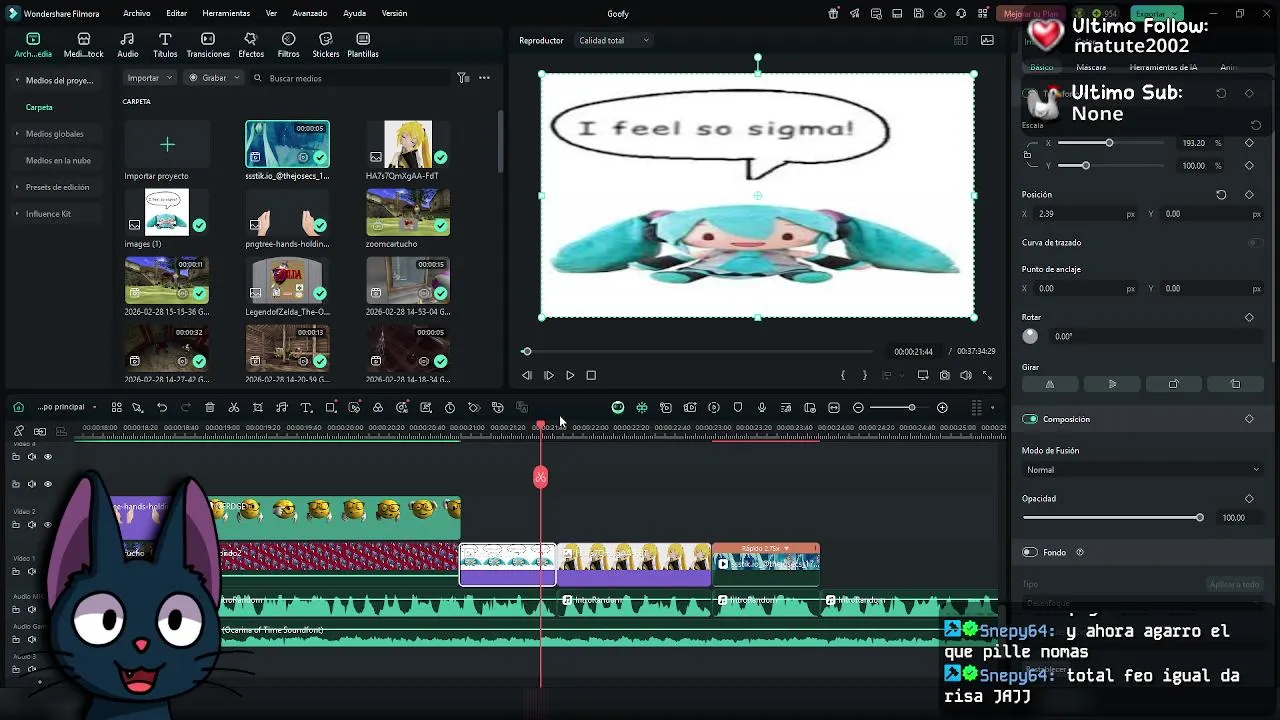Adjust the scale X slider handle
The image size is (1280, 720).
1109,143
